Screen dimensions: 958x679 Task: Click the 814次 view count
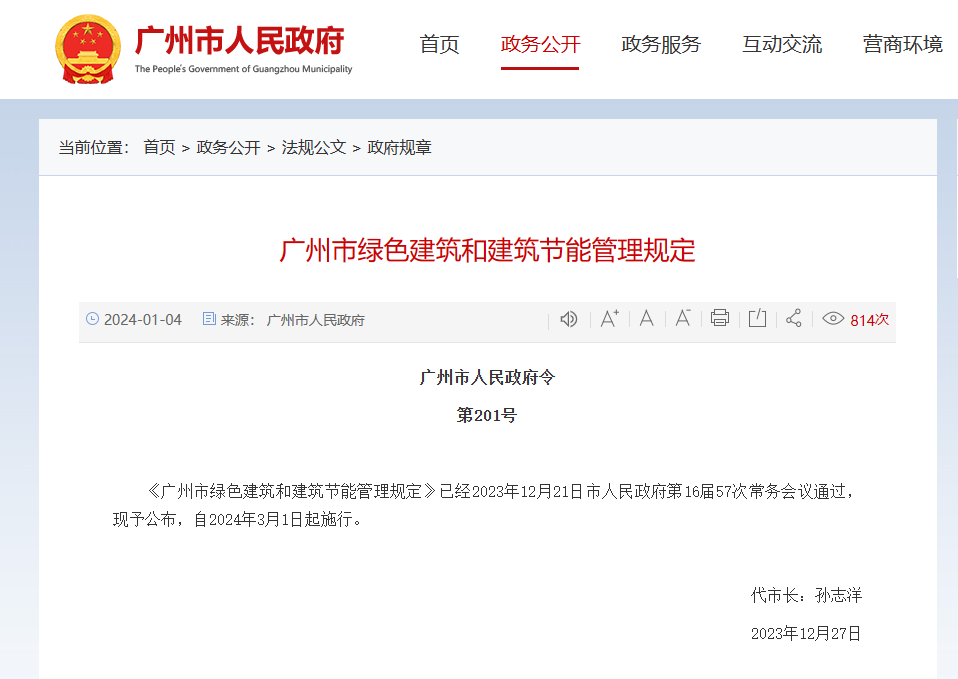(x=869, y=320)
